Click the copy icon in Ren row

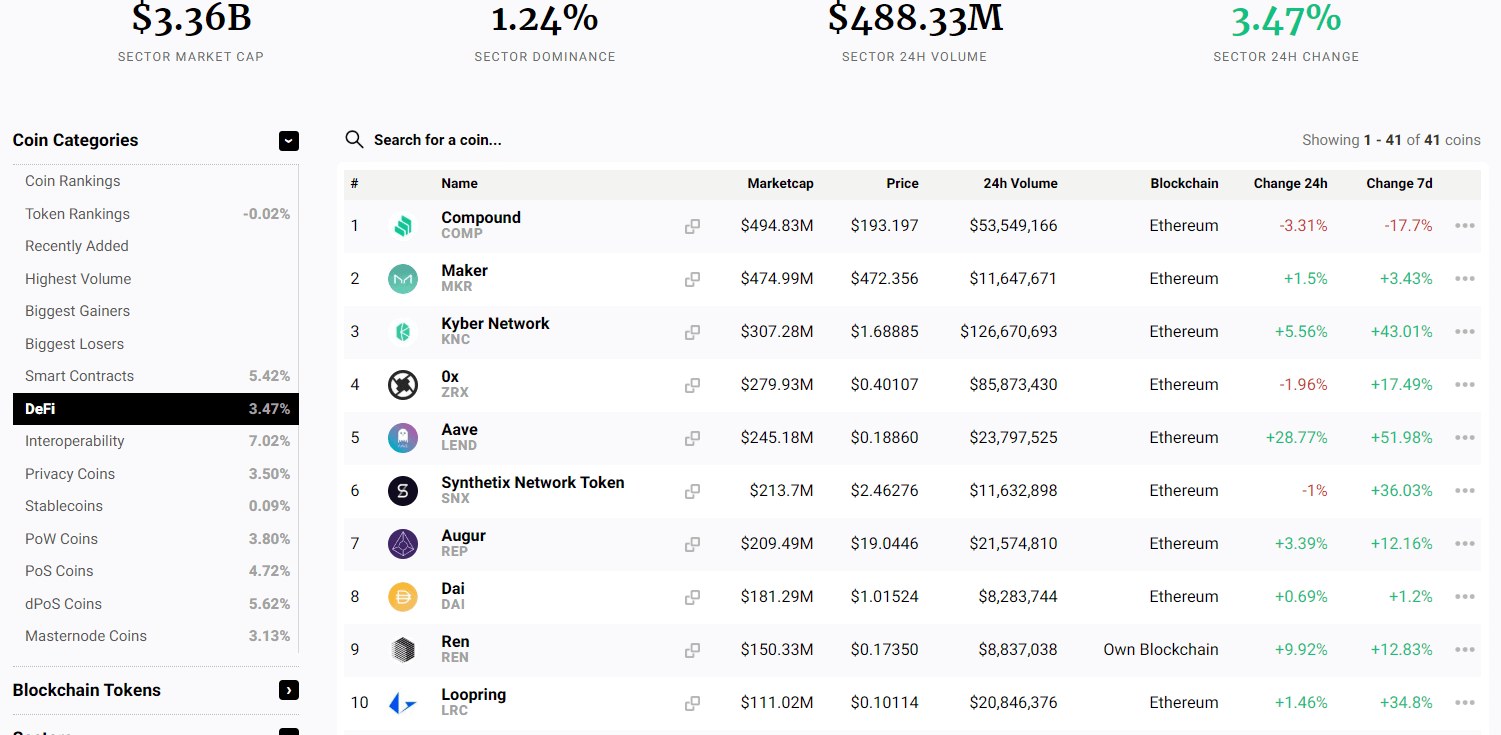pyautogui.click(x=692, y=650)
